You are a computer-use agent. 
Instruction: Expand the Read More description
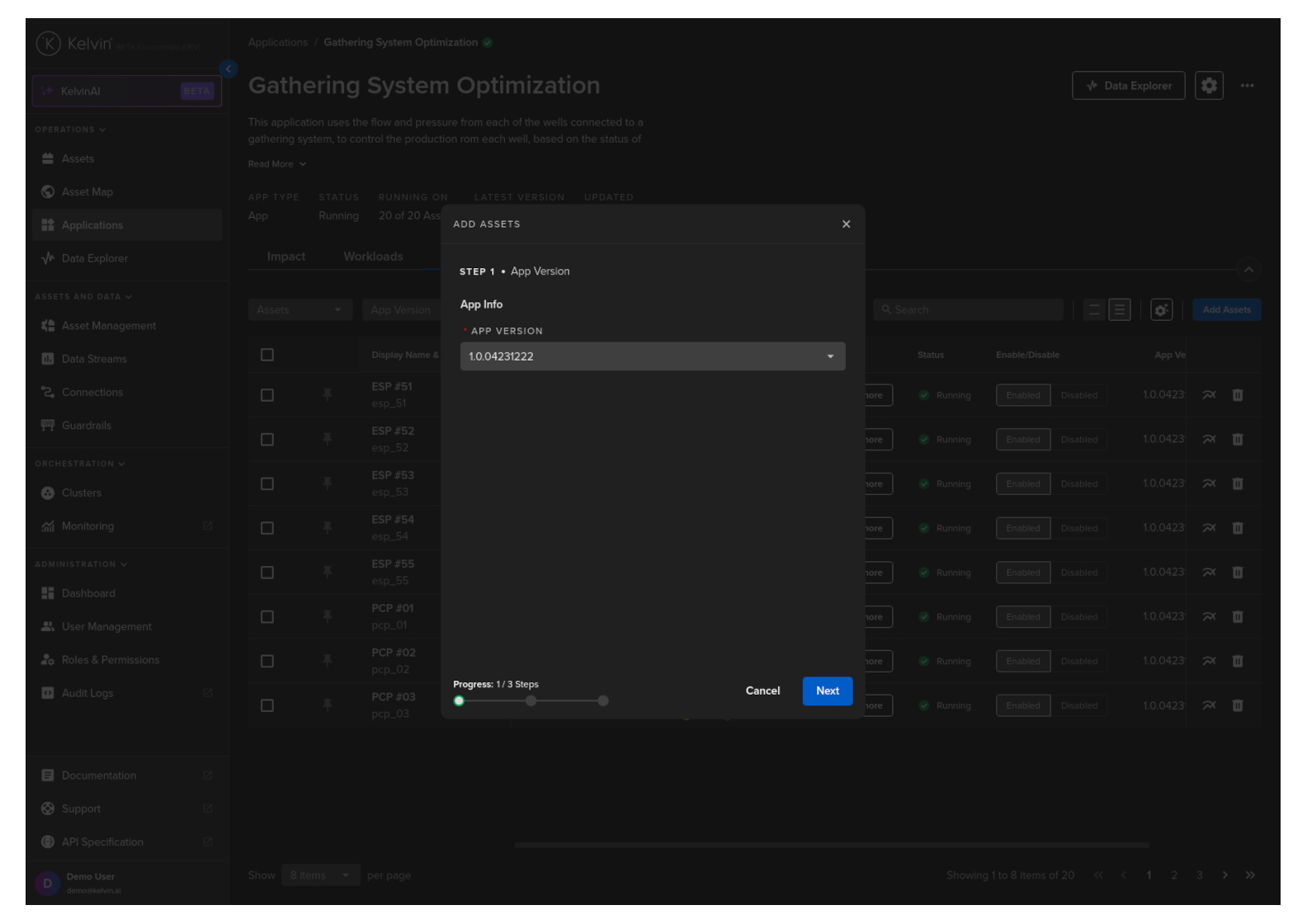click(x=276, y=164)
